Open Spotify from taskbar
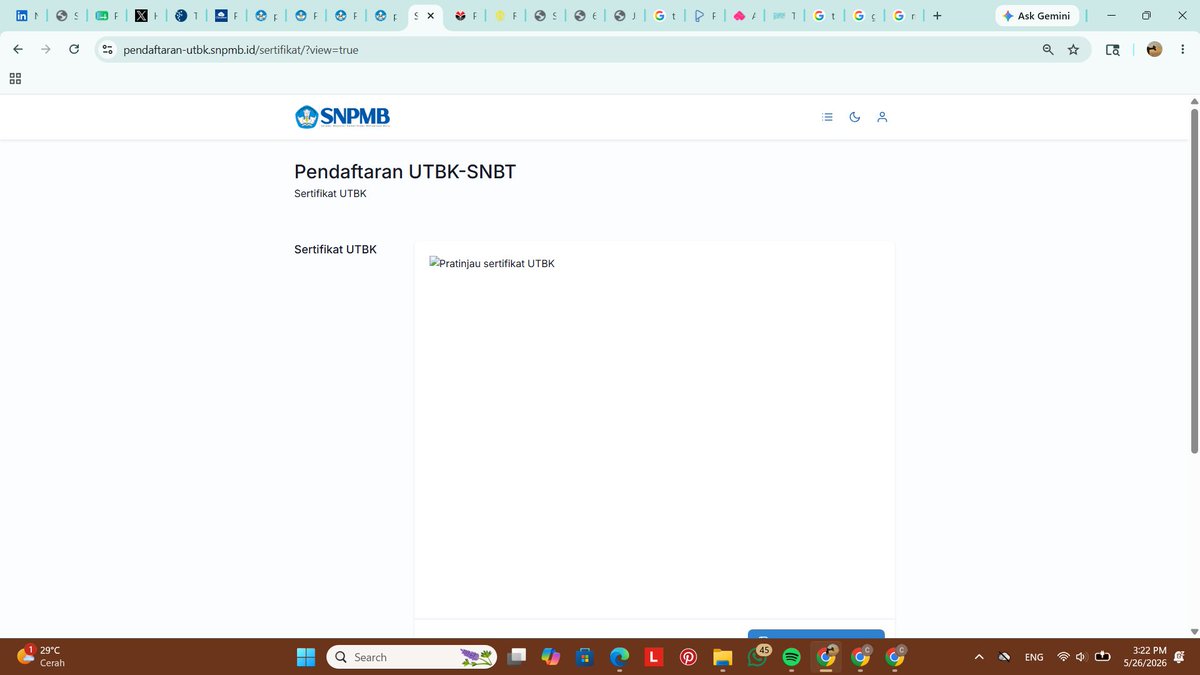This screenshot has height=675, width=1200. (791, 657)
